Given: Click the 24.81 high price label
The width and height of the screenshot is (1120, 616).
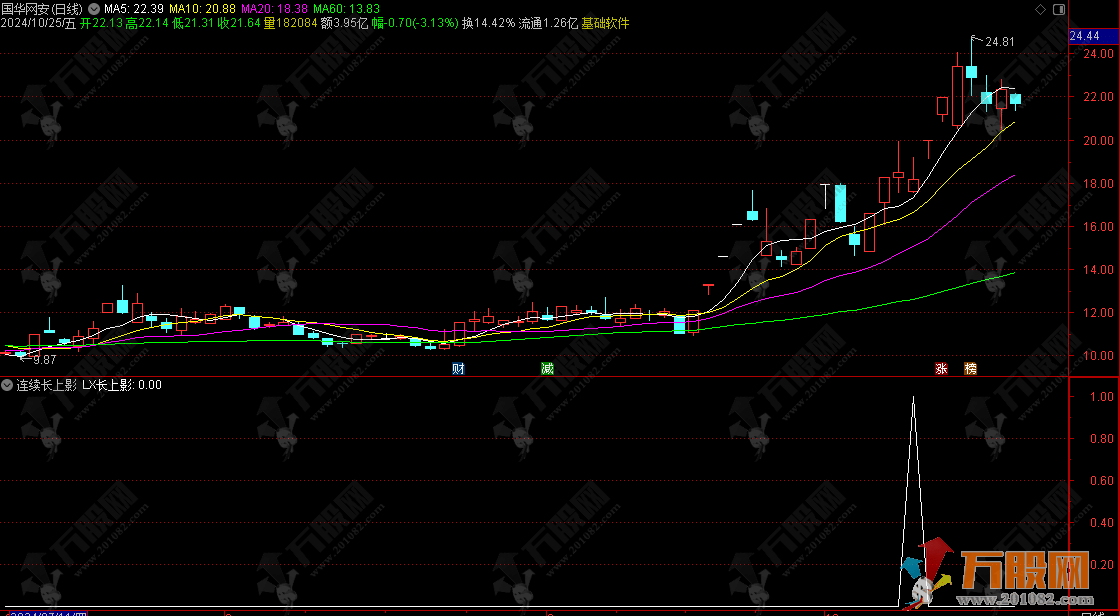Looking at the screenshot, I should point(1000,42).
